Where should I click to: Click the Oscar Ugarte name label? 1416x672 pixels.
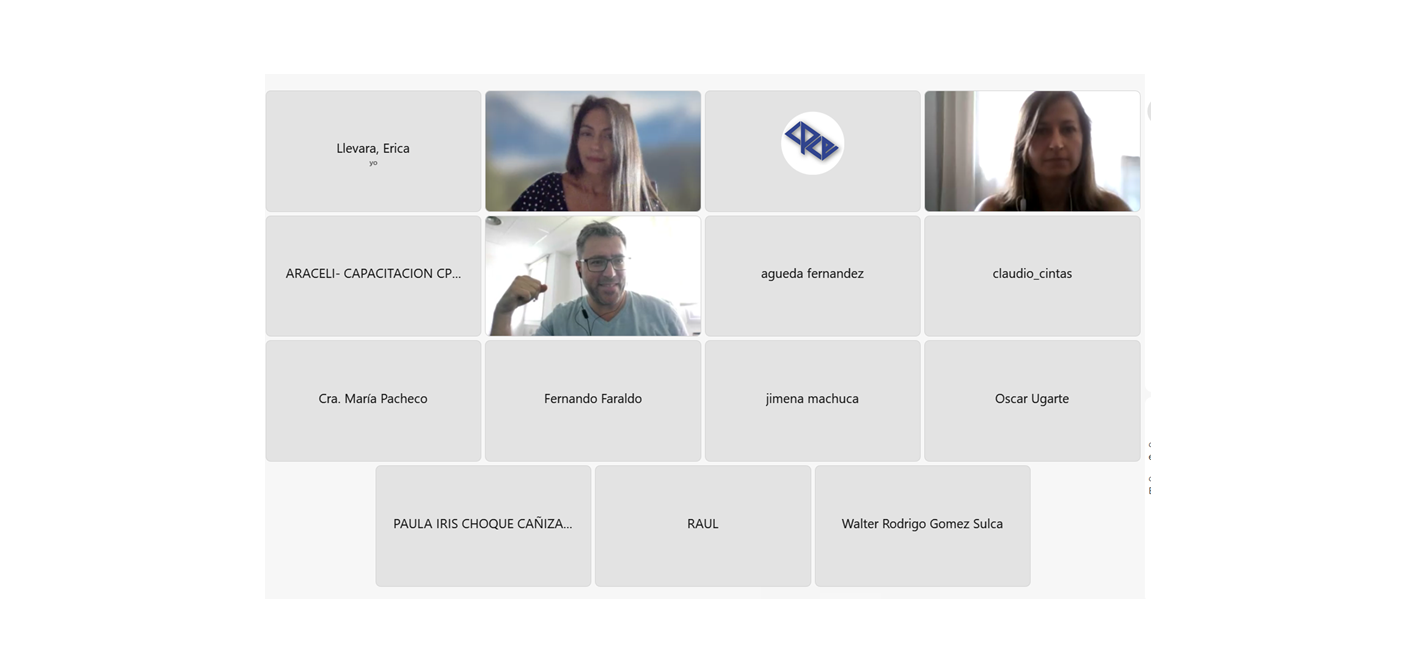[1032, 398]
